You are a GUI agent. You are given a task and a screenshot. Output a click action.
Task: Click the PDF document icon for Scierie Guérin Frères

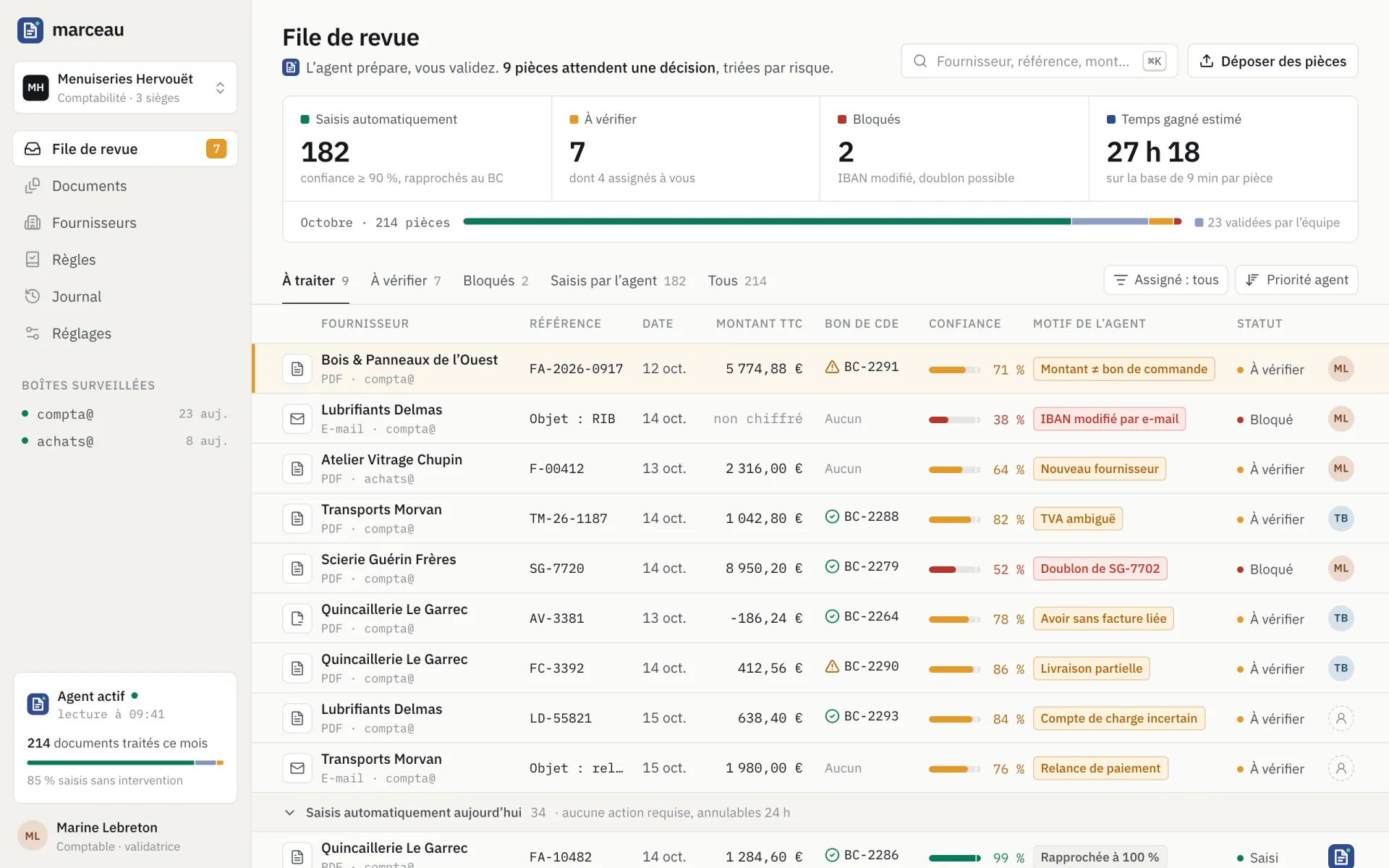(297, 569)
